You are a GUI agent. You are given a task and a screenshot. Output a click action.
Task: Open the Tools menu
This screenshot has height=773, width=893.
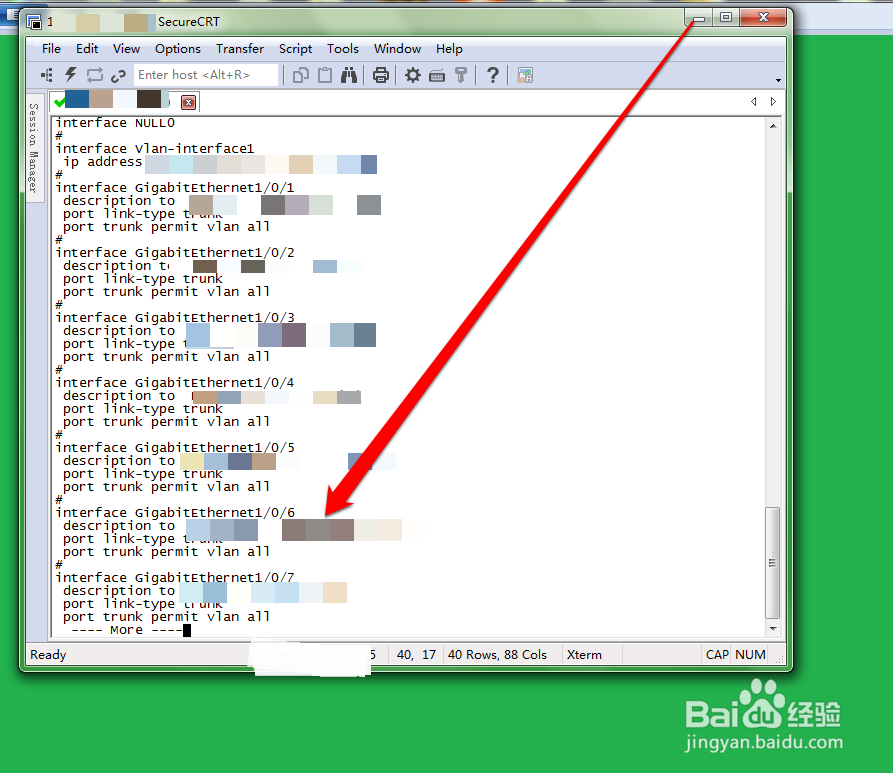click(x=342, y=49)
